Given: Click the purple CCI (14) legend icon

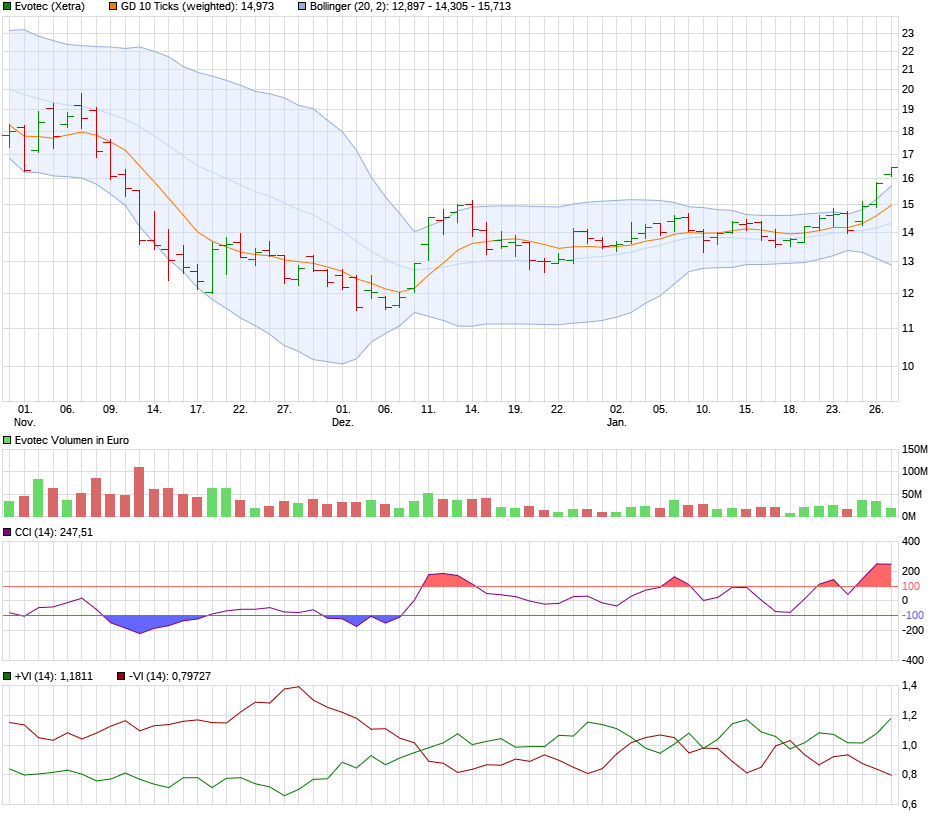Looking at the screenshot, I should coord(9,528).
